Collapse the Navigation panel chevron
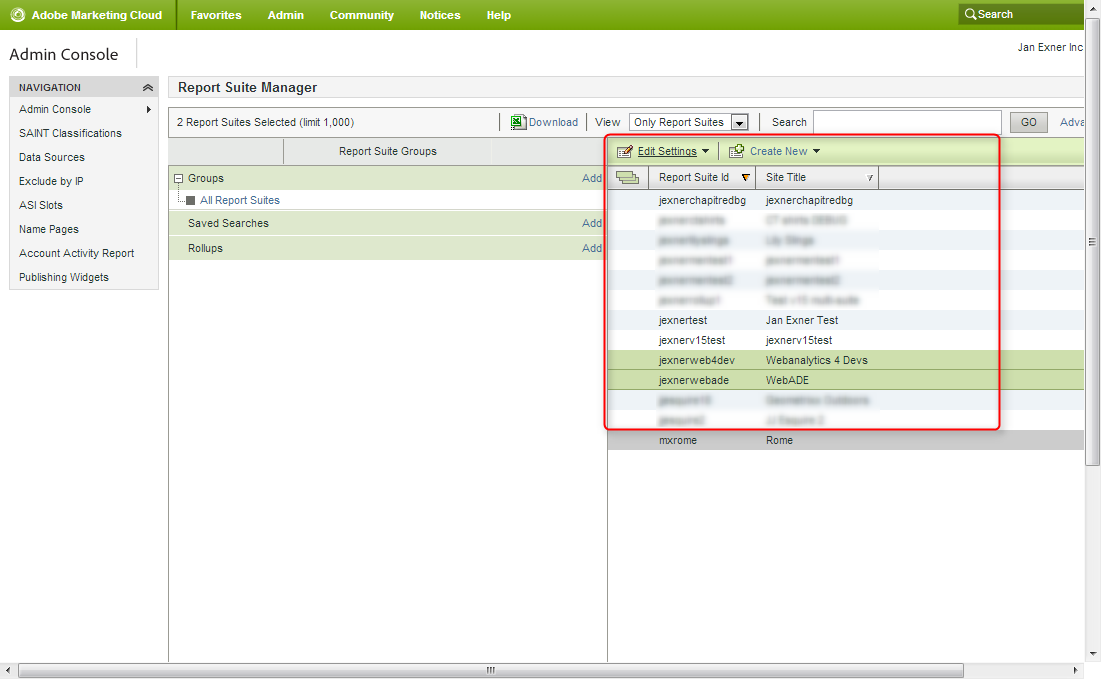1101x679 pixels. 148,88
